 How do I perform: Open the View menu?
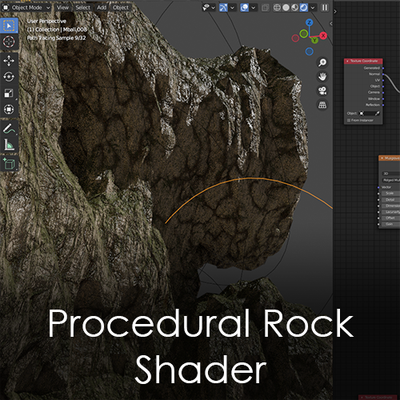coord(63,7)
